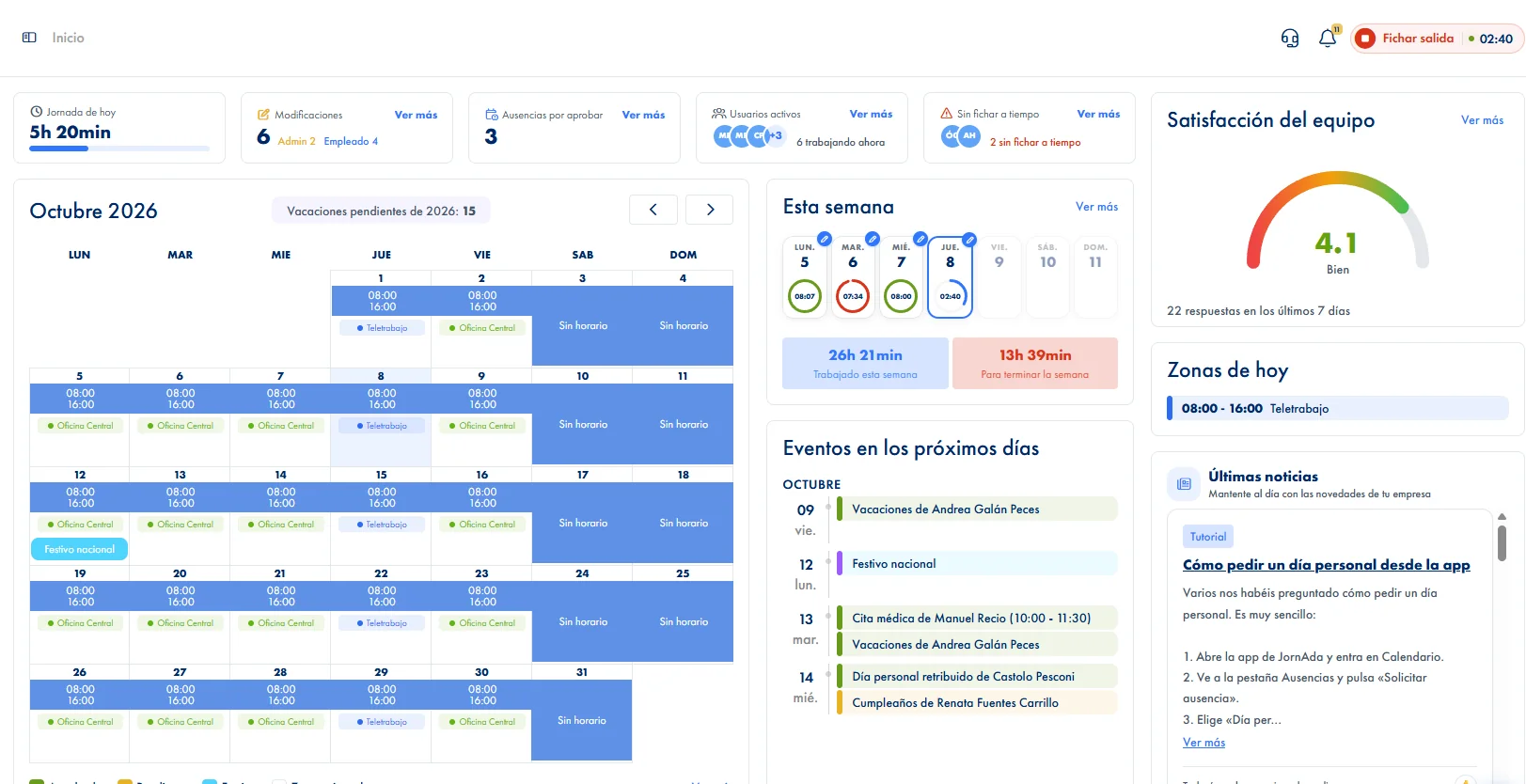Click the Jornada de hoy progress bar

click(x=119, y=149)
